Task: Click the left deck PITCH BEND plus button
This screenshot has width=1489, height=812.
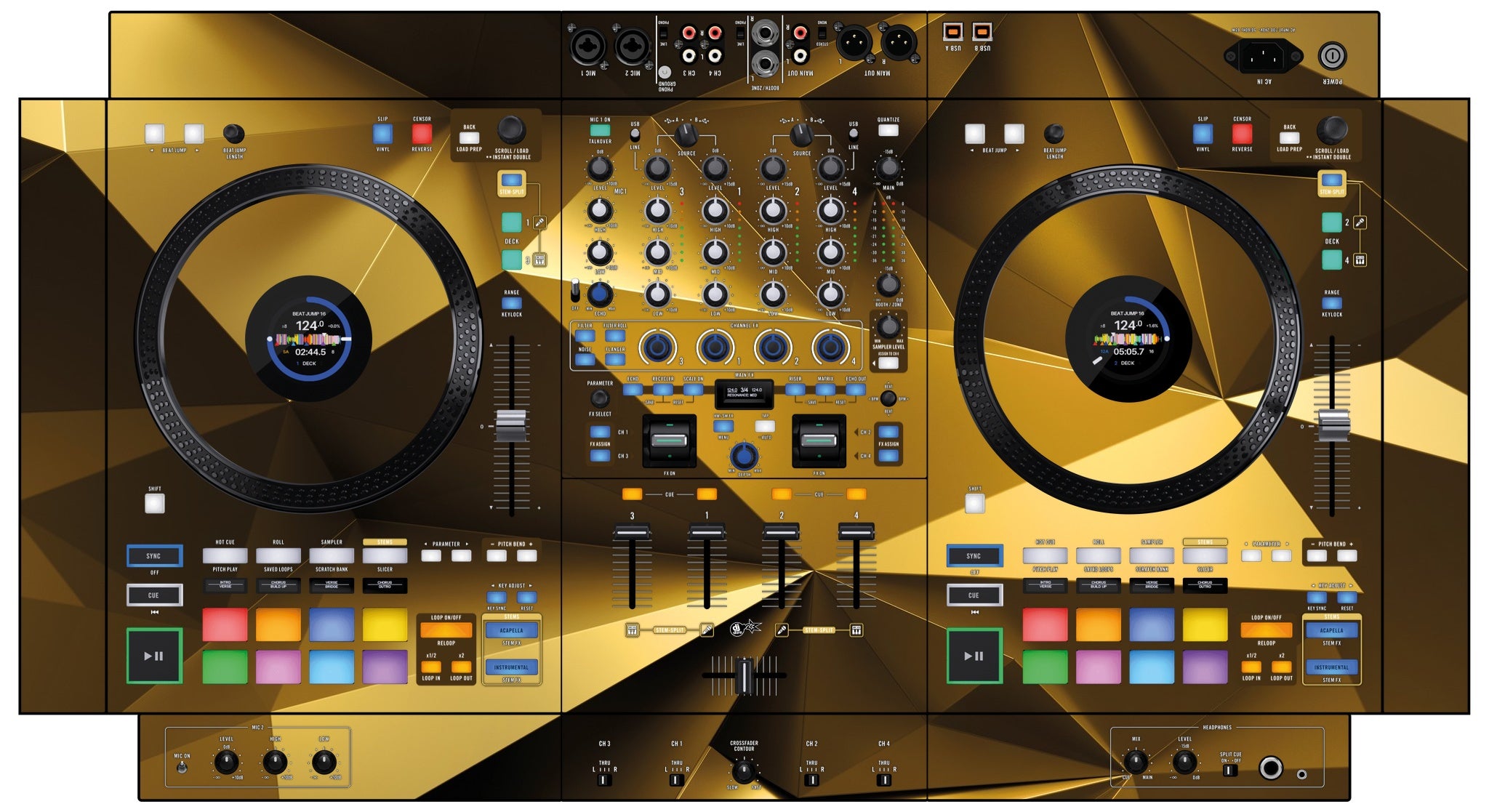Action: tap(527, 556)
